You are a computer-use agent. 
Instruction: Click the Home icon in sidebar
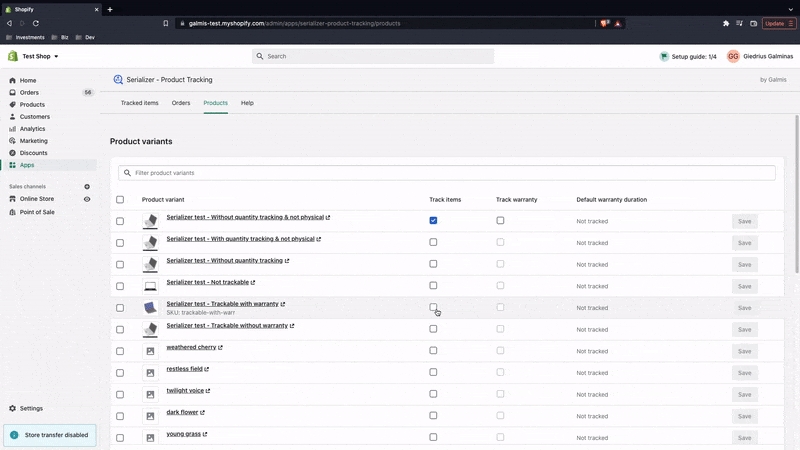[13, 80]
